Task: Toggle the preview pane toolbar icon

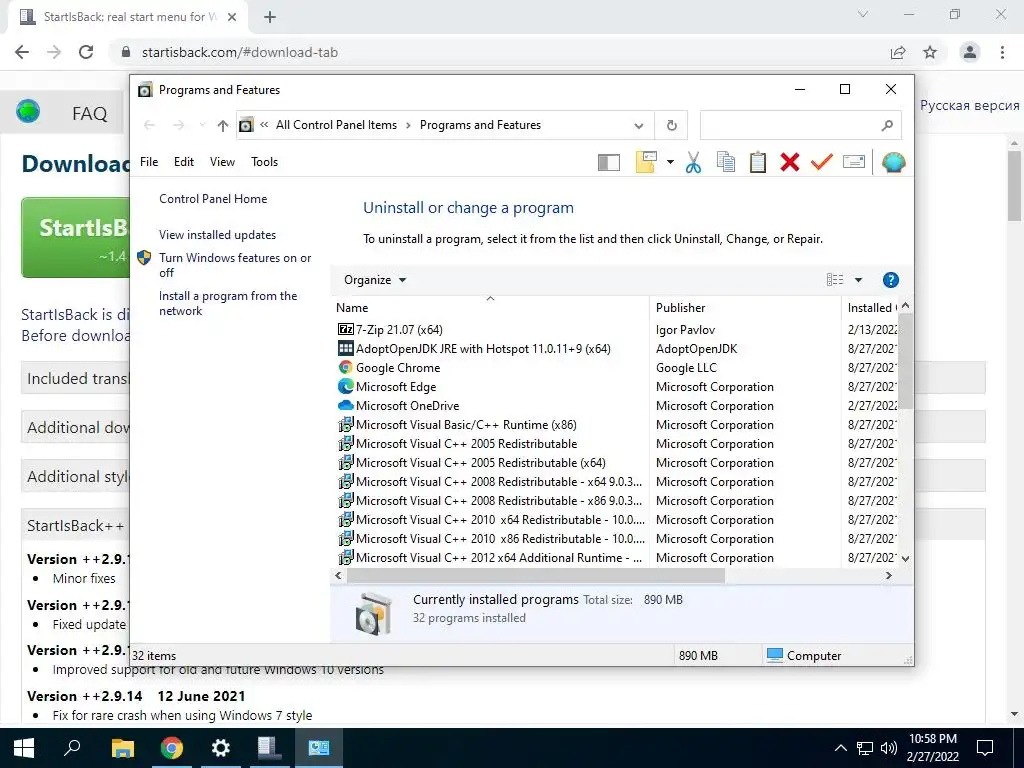Action: coord(609,163)
